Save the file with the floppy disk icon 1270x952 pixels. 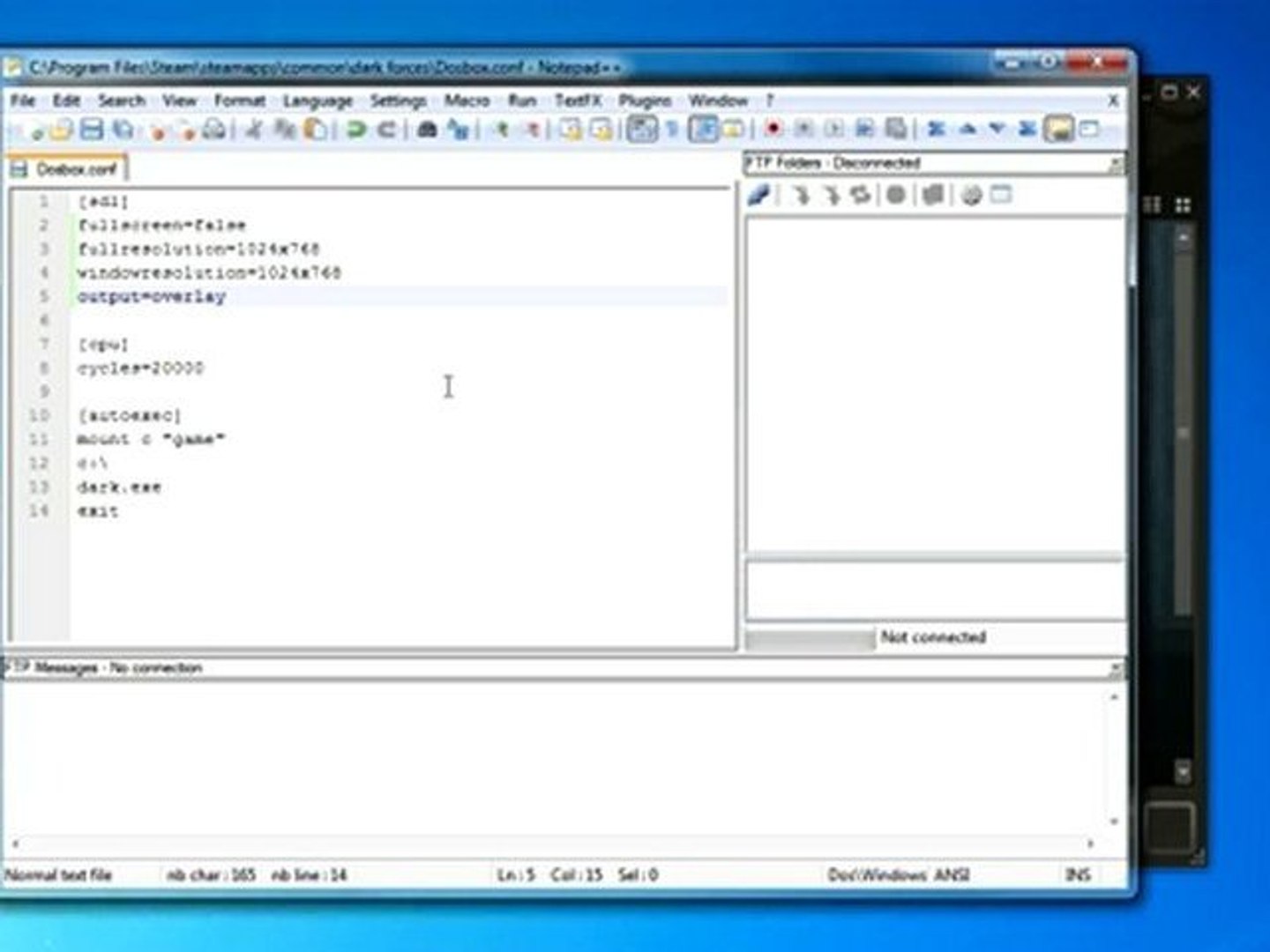92,130
